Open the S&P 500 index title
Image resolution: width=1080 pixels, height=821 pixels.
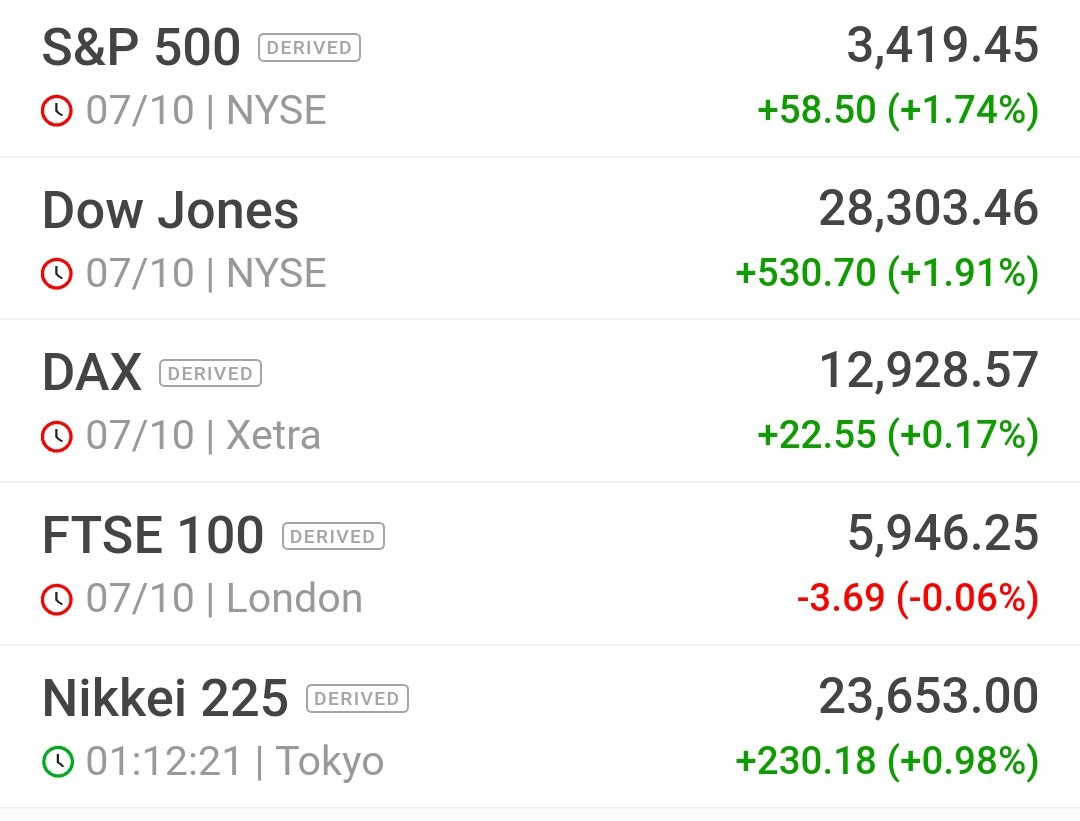[x=141, y=48]
